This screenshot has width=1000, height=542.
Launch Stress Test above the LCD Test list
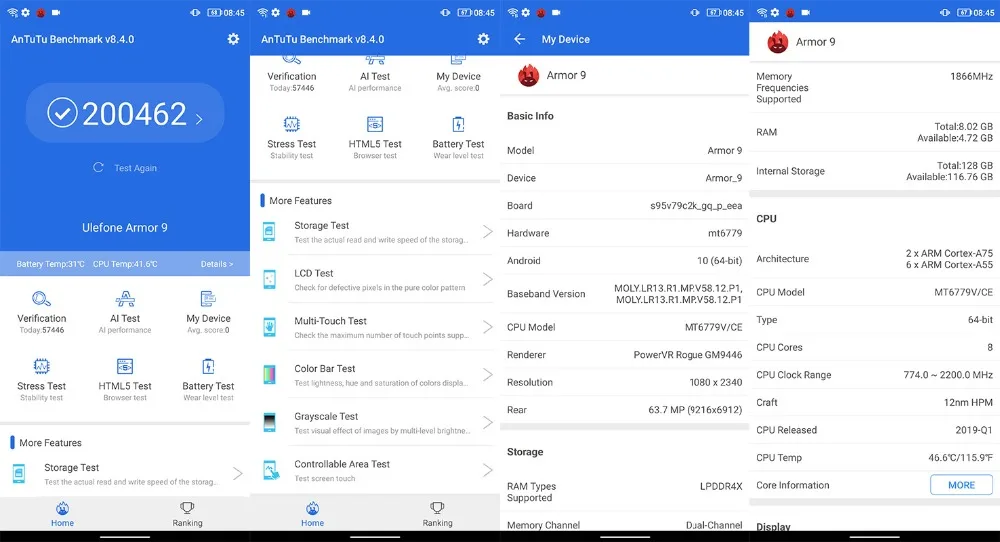(x=291, y=124)
